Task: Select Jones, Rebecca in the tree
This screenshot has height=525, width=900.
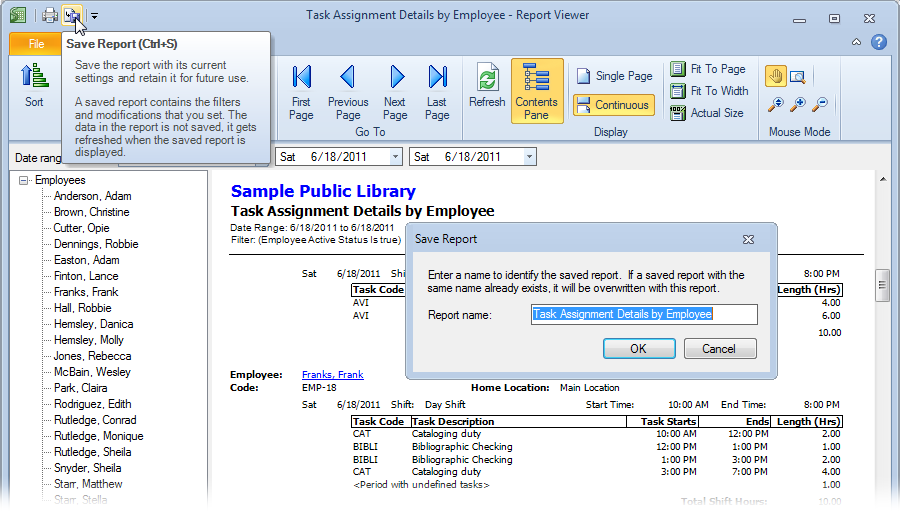Action: (x=92, y=356)
